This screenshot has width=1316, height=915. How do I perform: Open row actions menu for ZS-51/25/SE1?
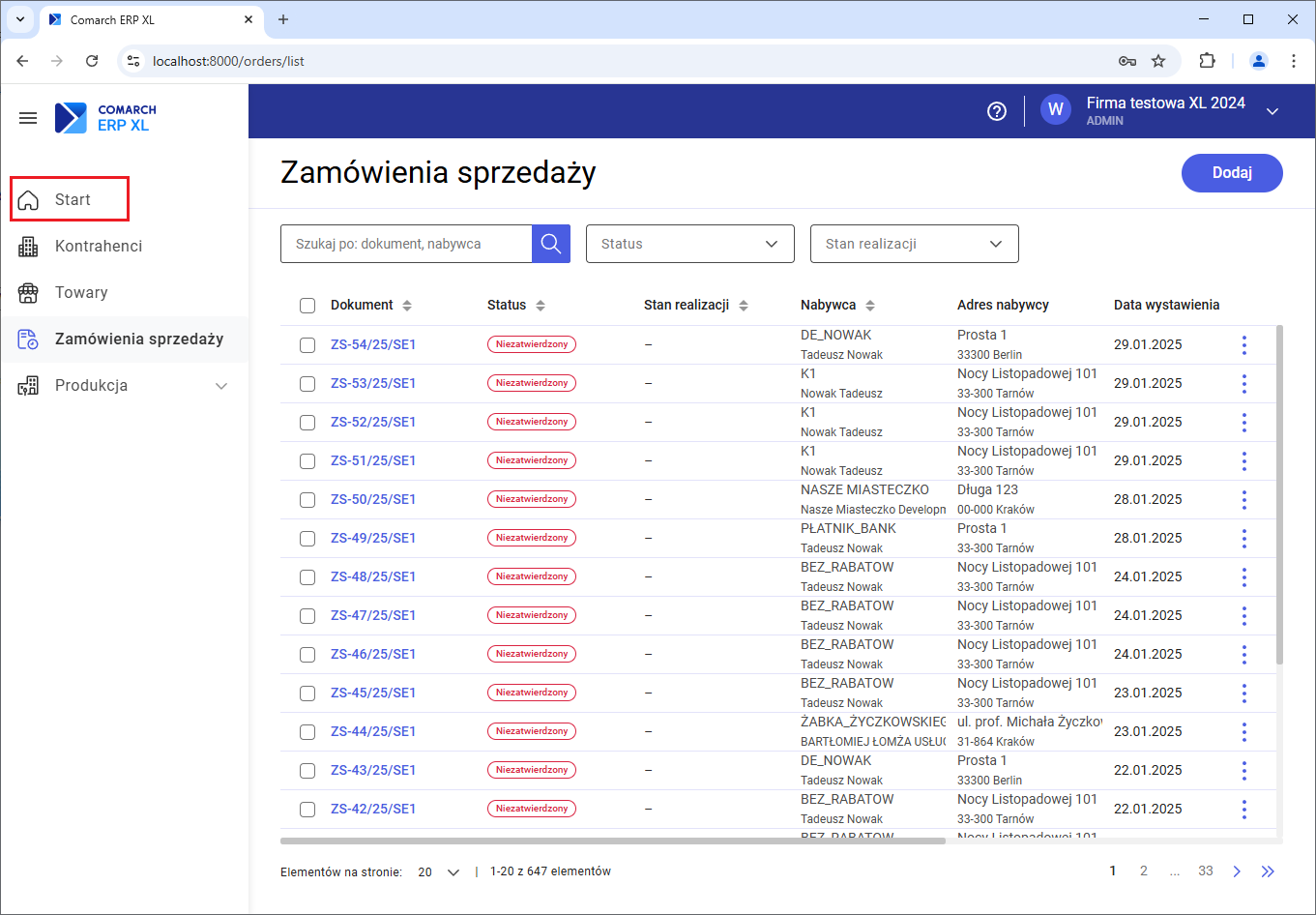[1244, 460]
